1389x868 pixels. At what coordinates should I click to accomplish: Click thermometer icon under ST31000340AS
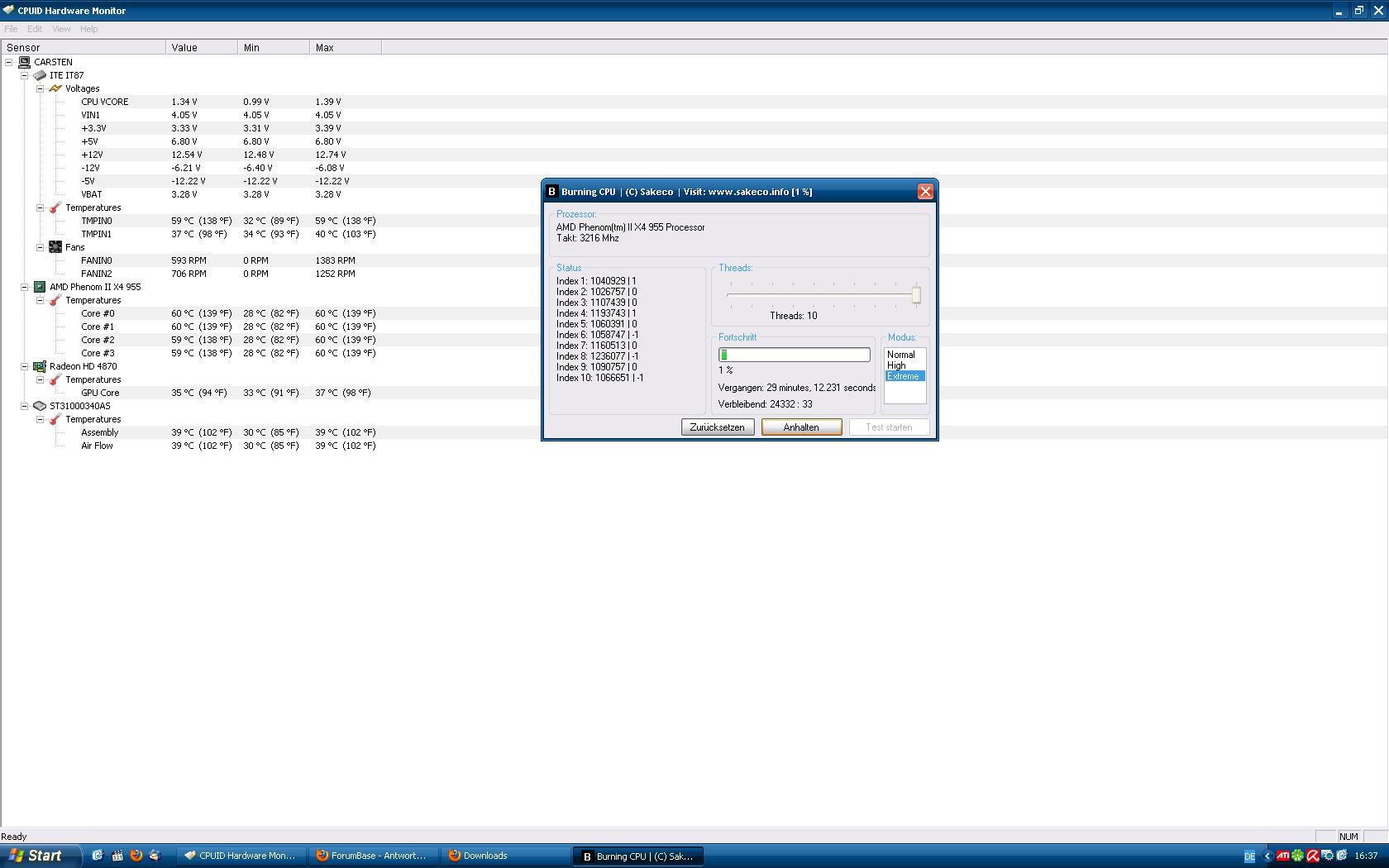(55, 419)
